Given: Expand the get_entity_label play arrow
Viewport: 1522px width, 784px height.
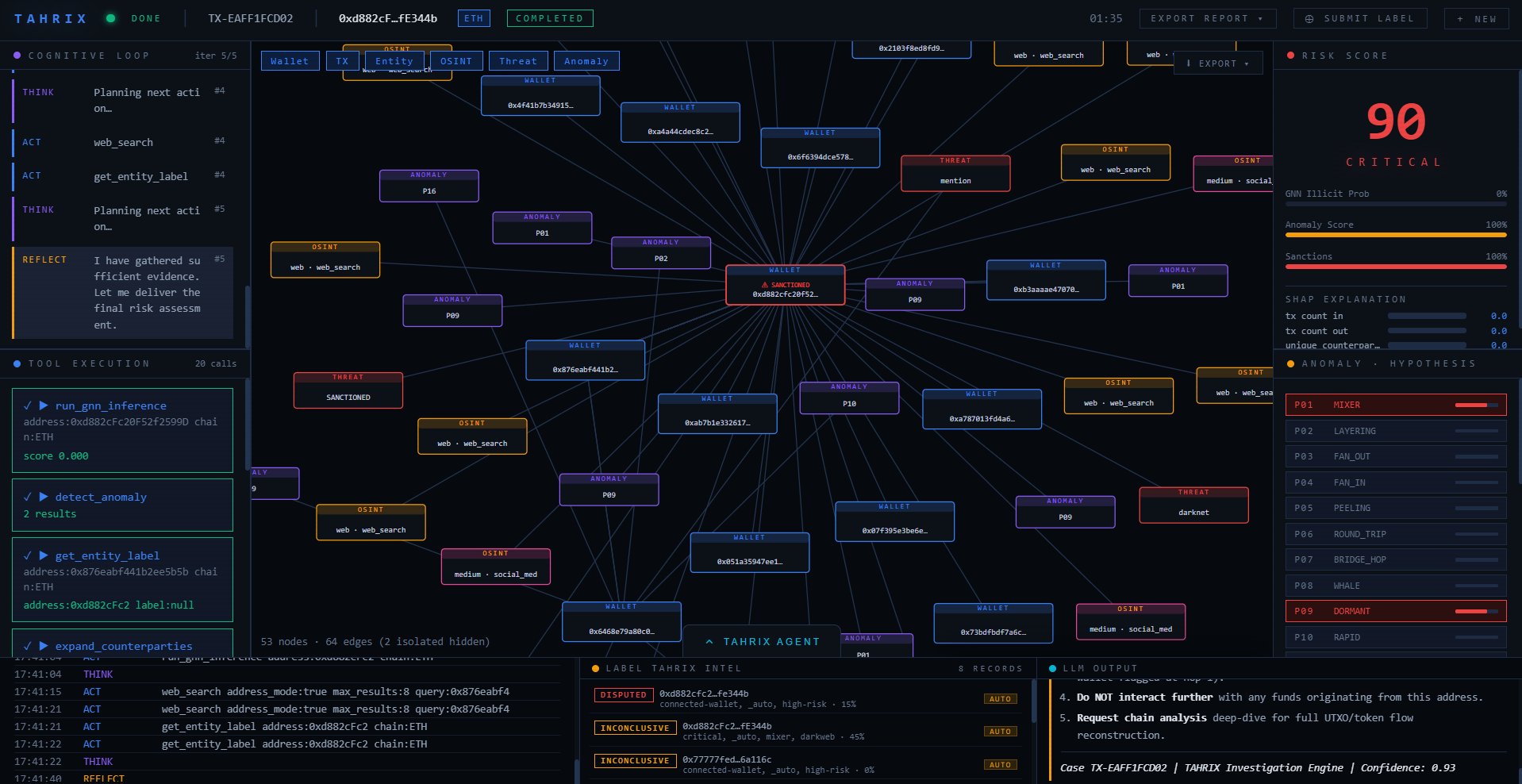Looking at the screenshot, I should (x=44, y=555).
